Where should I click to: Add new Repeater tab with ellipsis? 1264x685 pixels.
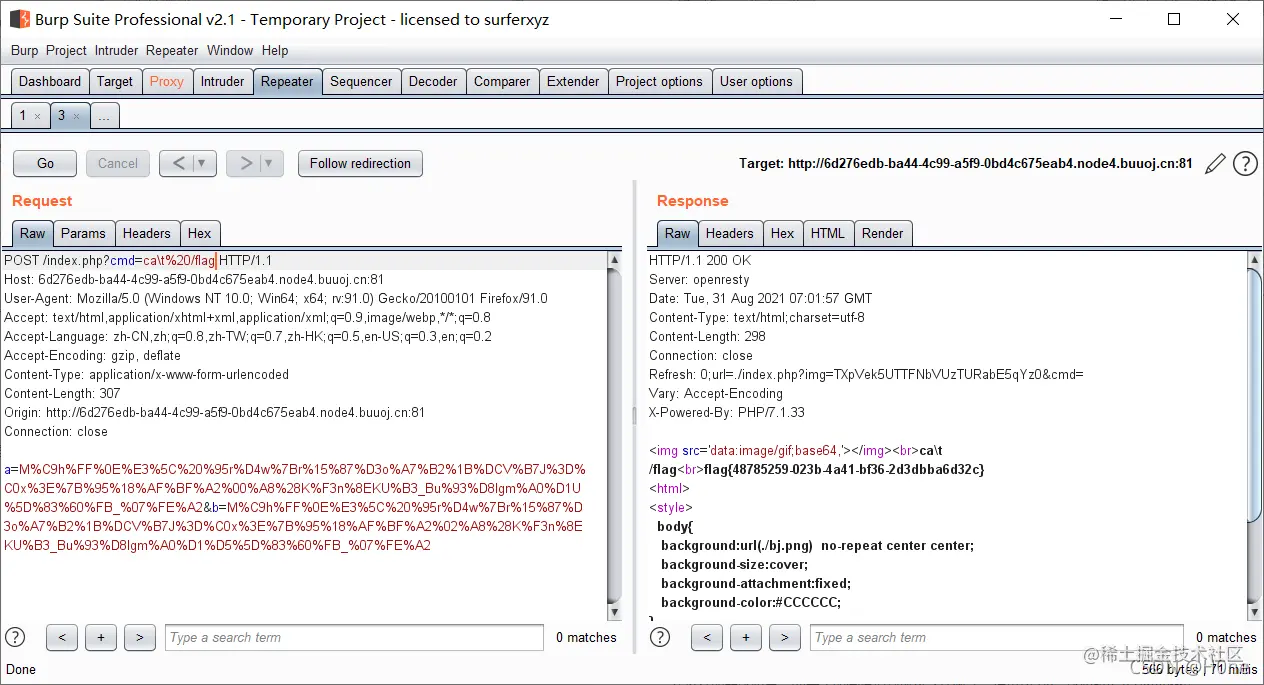[x=104, y=116]
